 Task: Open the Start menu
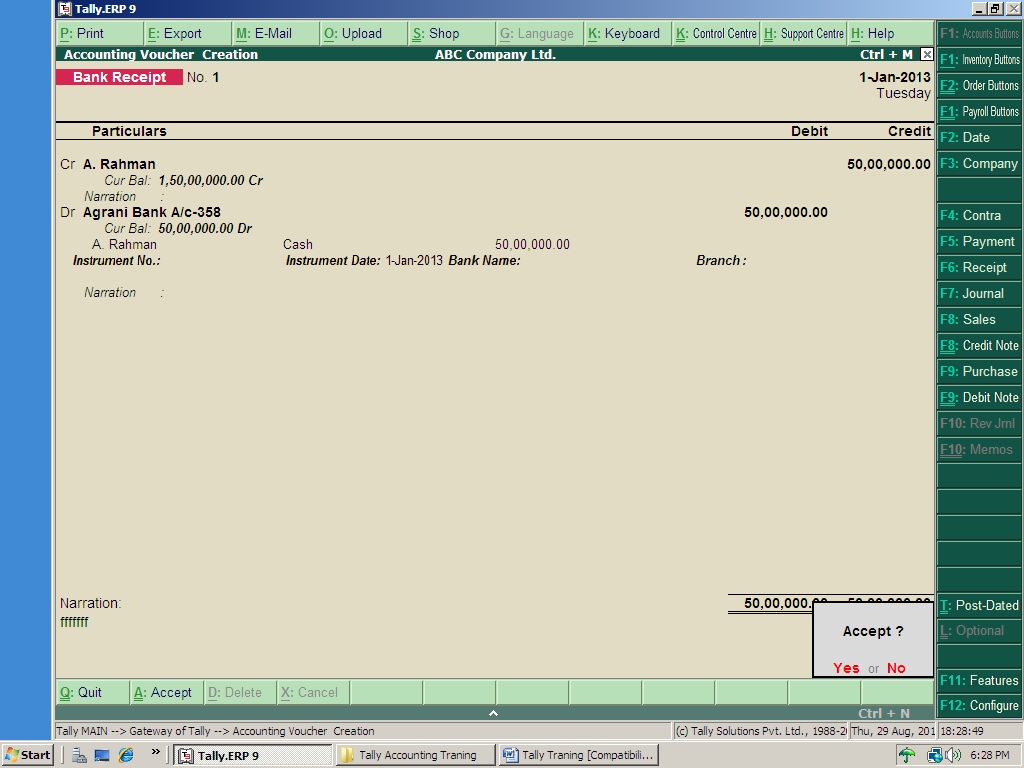(x=27, y=754)
